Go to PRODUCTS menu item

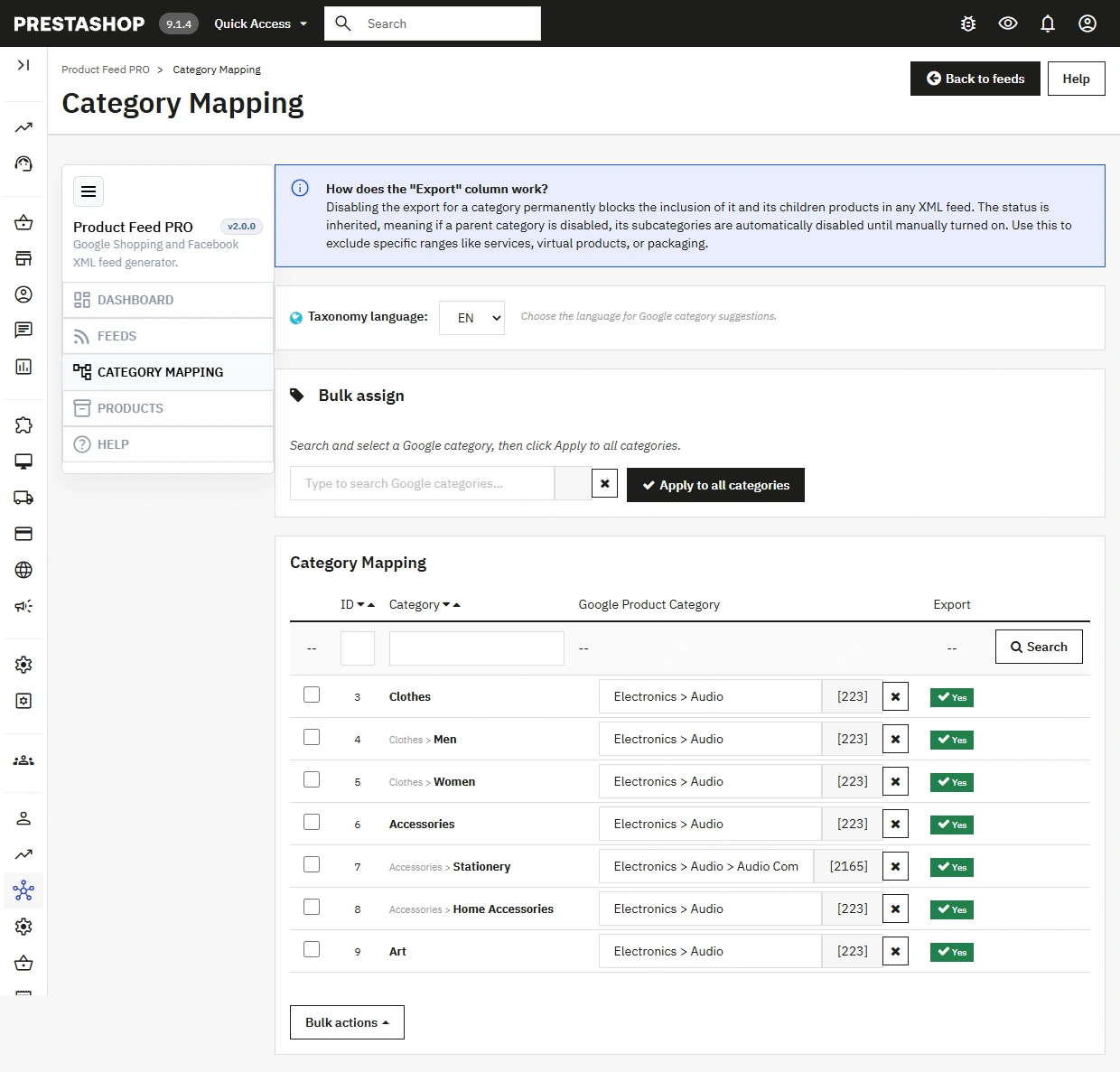pyautogui.click(x=168, y=408)
